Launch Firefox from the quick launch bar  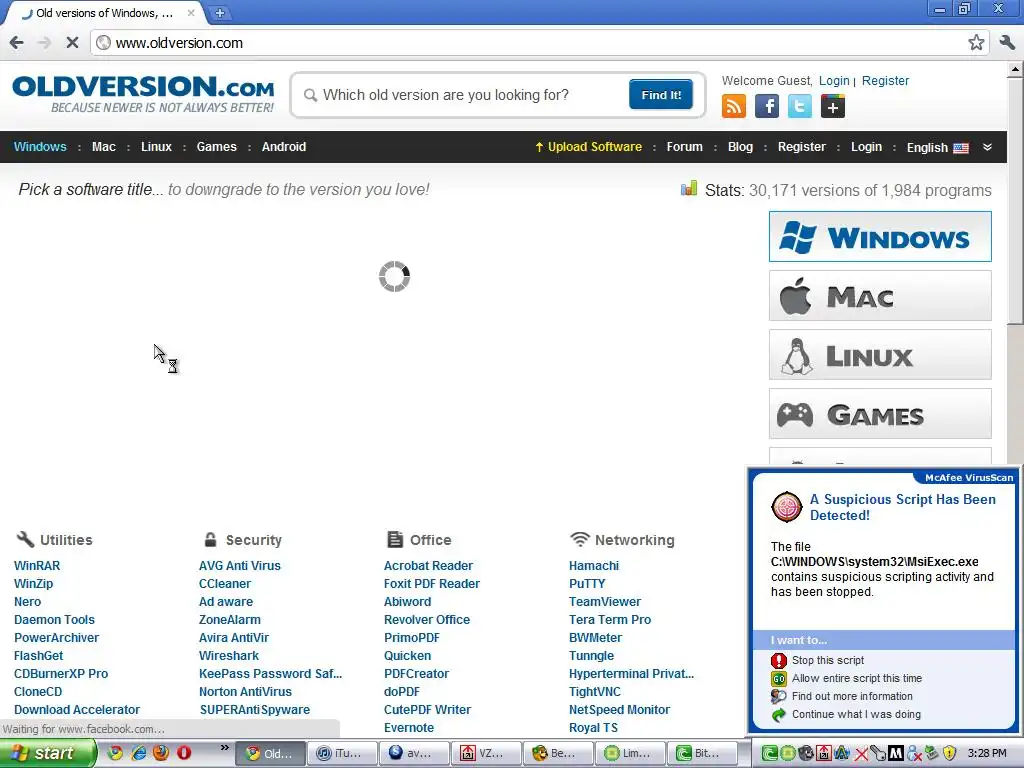[x=161, y=753]
